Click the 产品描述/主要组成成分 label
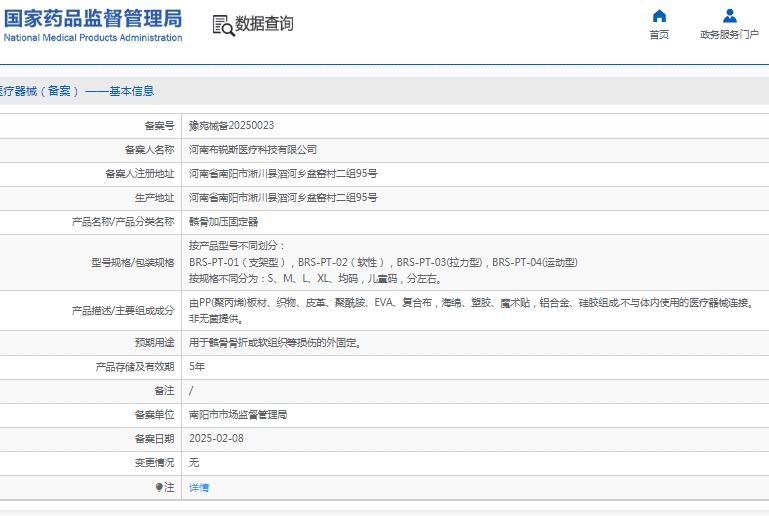The width and height of the screenshot is (769, 516). click(123, 310)
